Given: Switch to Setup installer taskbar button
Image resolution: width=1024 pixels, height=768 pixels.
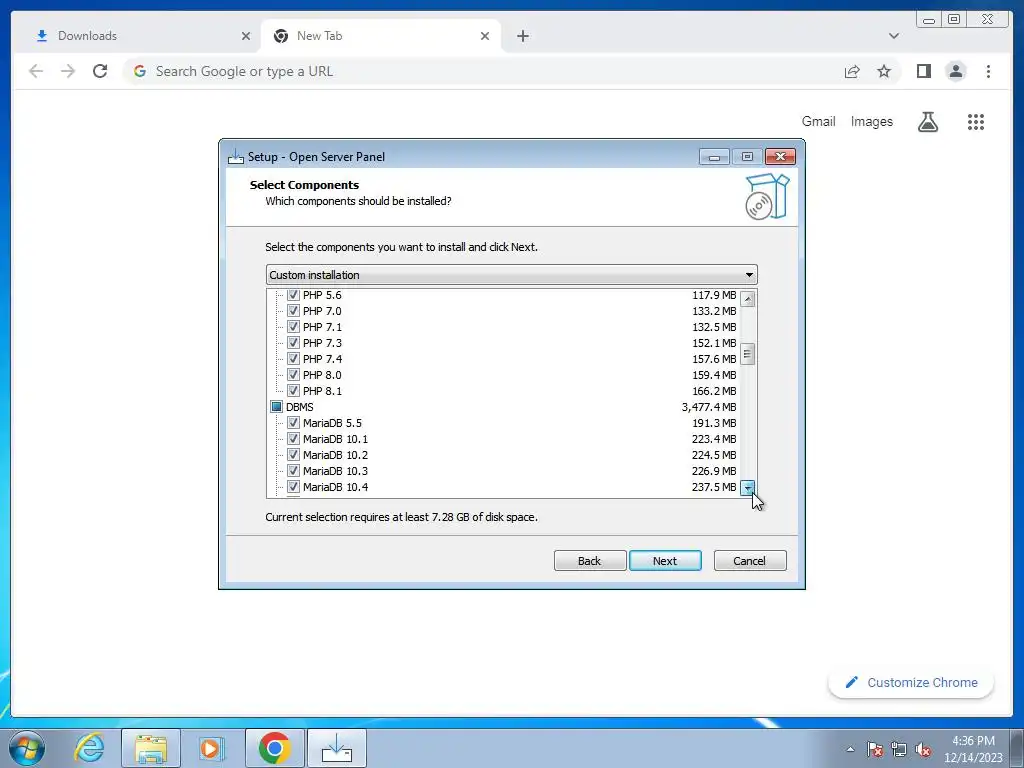Looking at the screenshot, I should [x=336, y=748].
